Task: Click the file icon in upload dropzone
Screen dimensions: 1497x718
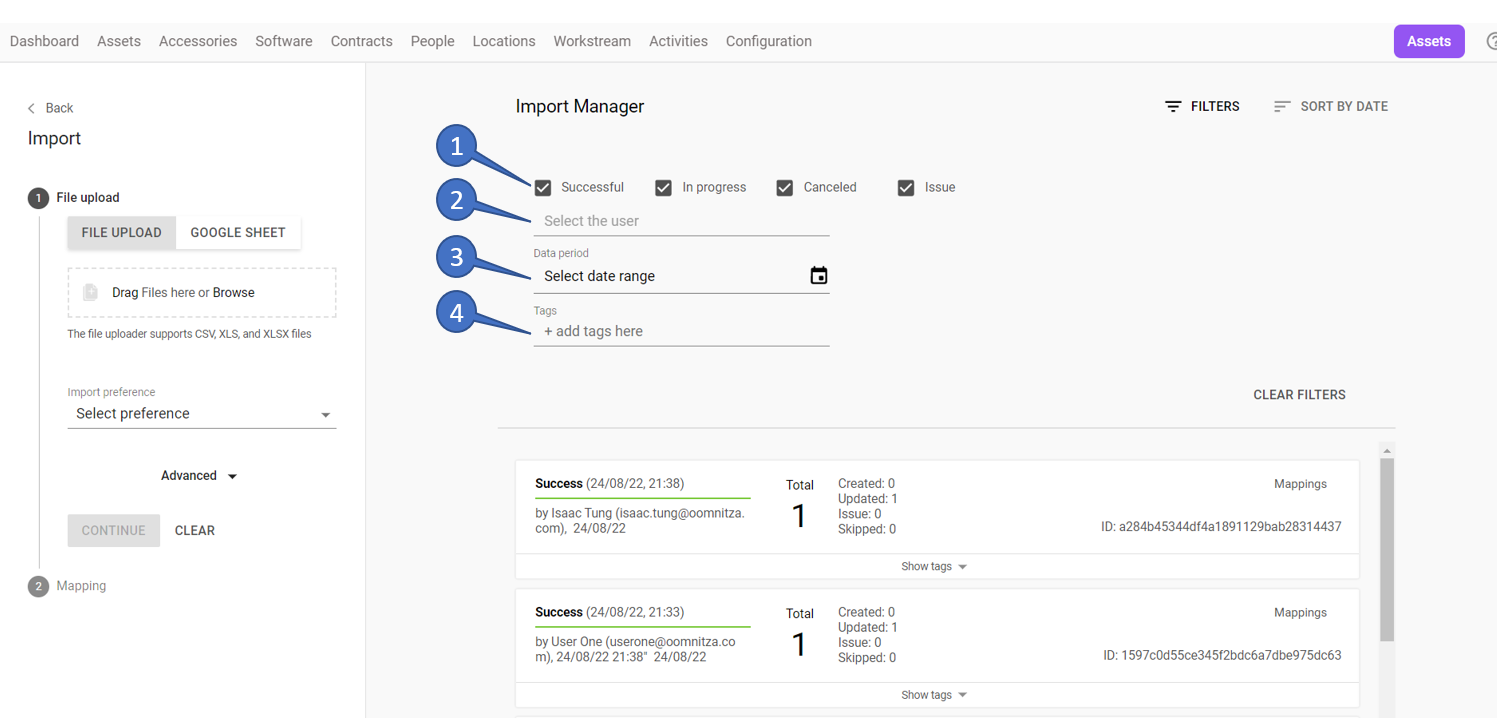Action: (90, 292)
